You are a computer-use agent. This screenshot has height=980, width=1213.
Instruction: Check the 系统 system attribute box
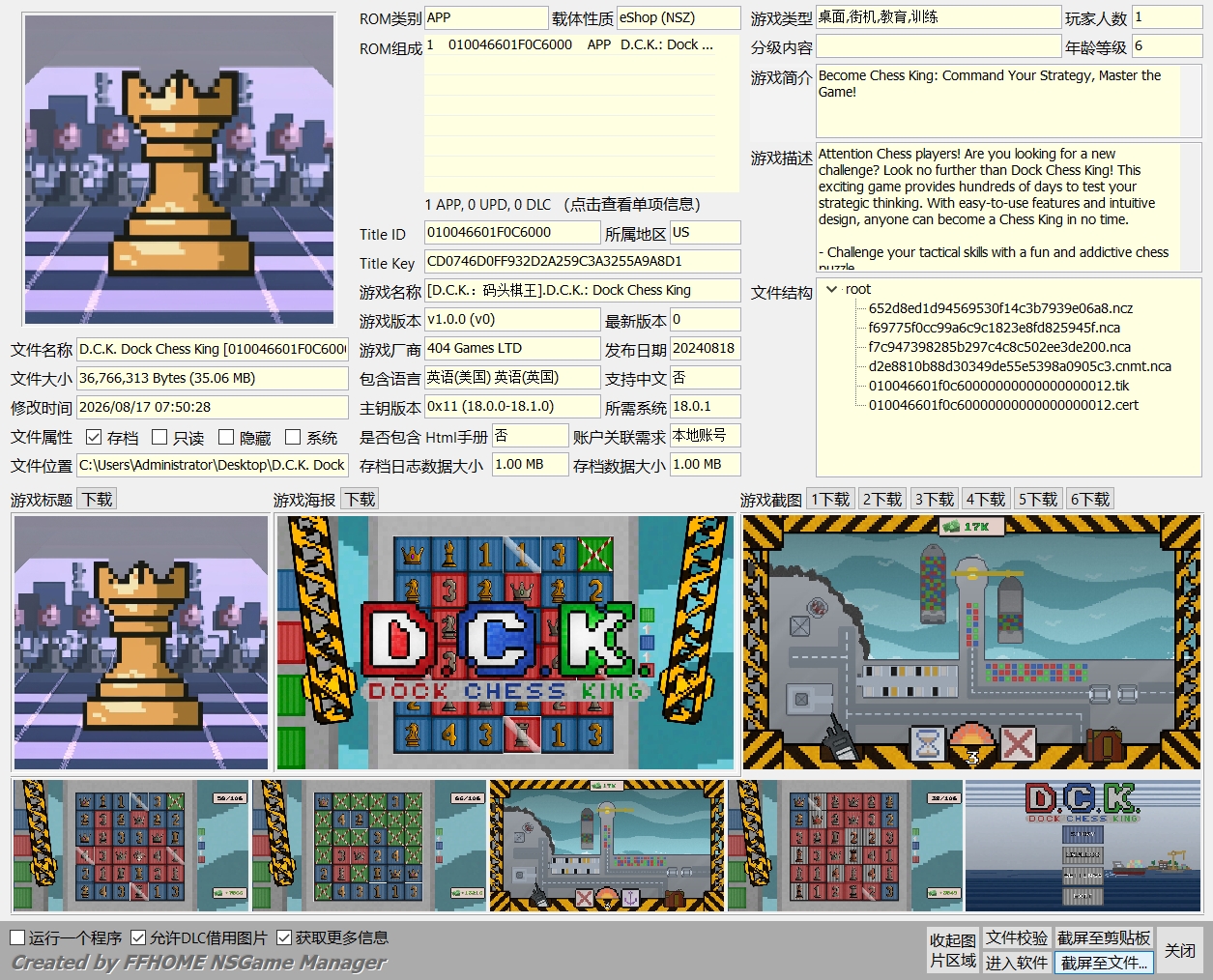click(x=293, y=437)
